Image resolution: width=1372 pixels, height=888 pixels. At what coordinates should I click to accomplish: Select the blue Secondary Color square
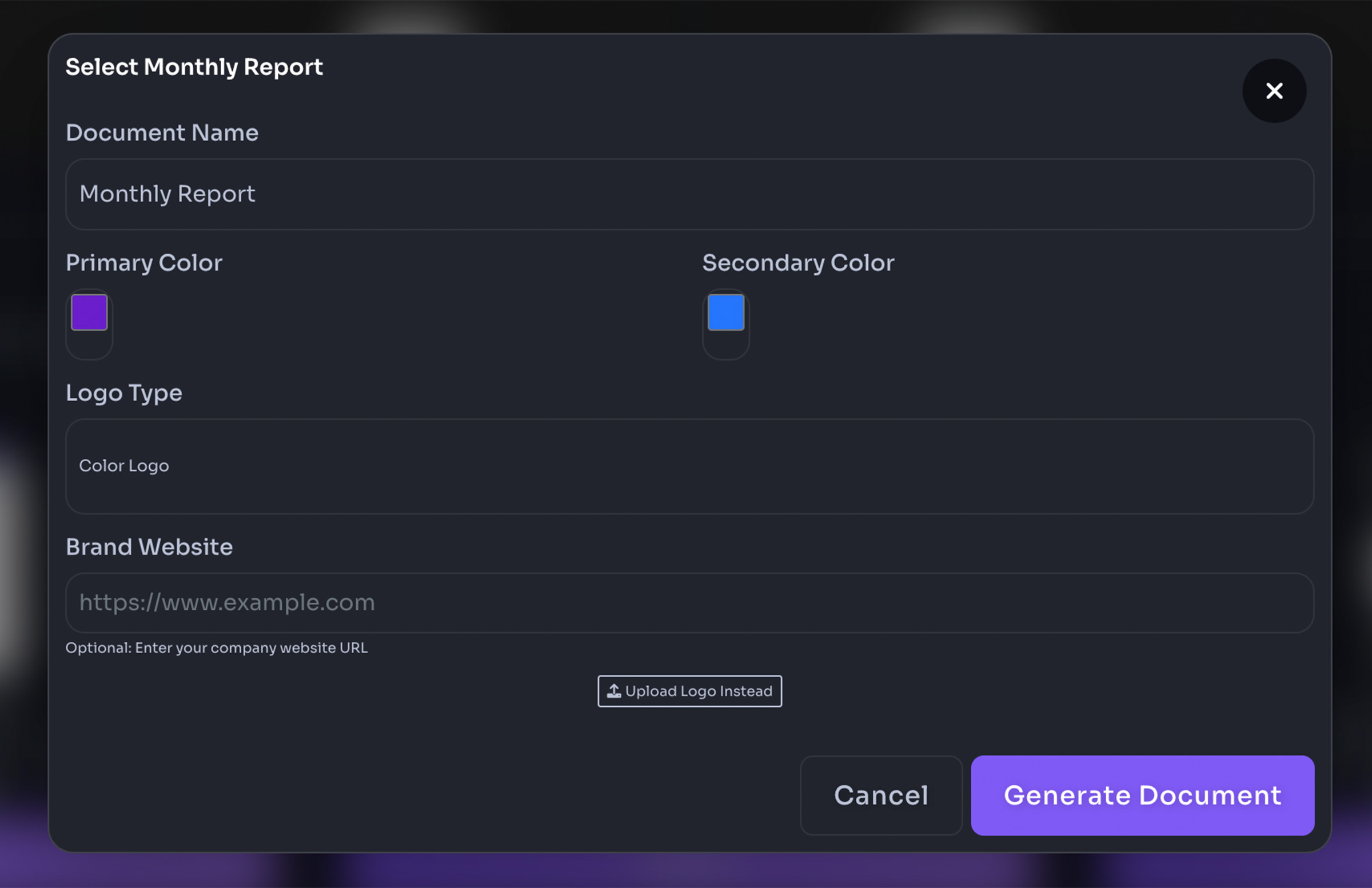tap(725, 313)
